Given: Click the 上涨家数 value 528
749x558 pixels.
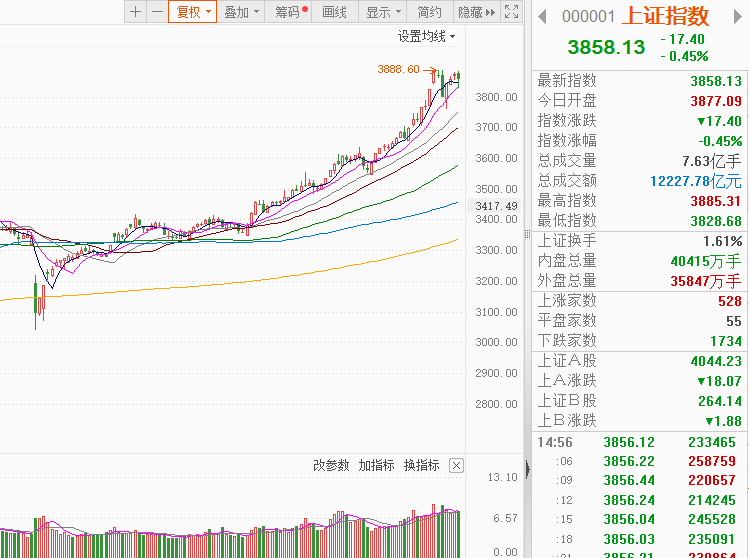Looking at the screenshot, I should [x=730, y=301].
